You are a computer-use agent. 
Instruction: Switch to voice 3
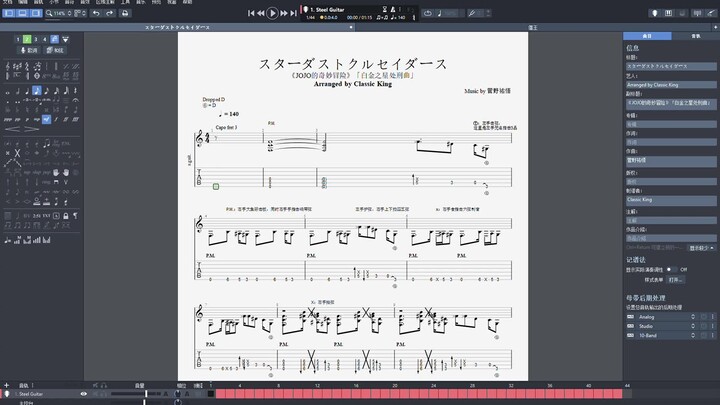[x=36, y=39]
